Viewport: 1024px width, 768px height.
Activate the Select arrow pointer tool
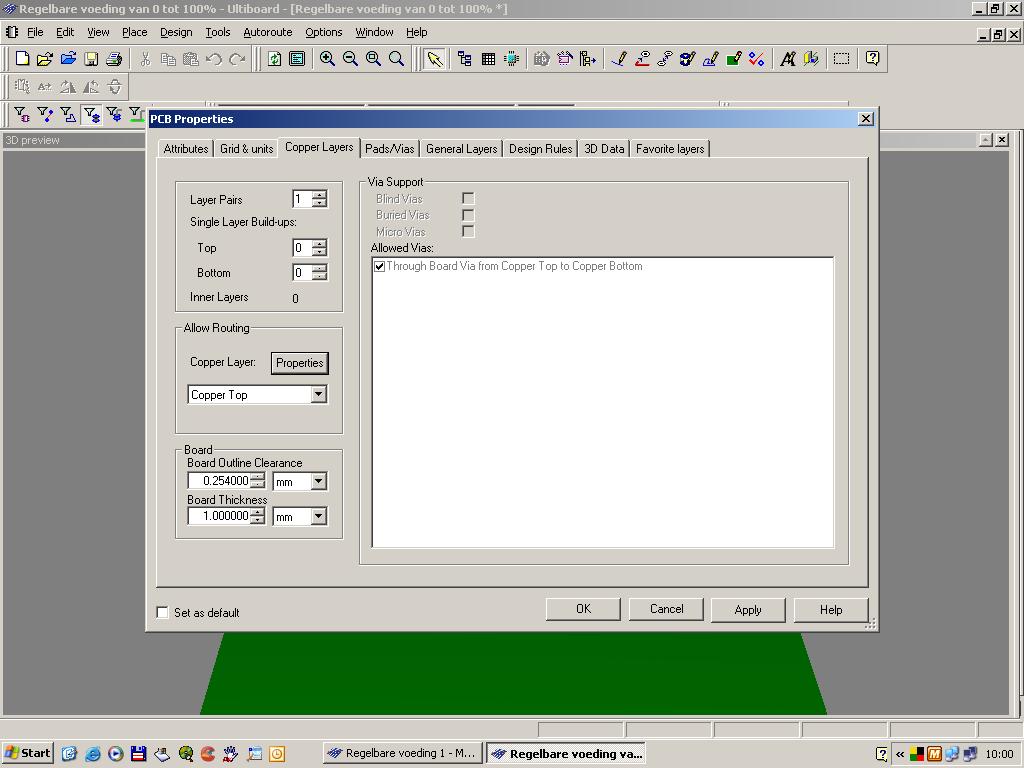point(434,59)
